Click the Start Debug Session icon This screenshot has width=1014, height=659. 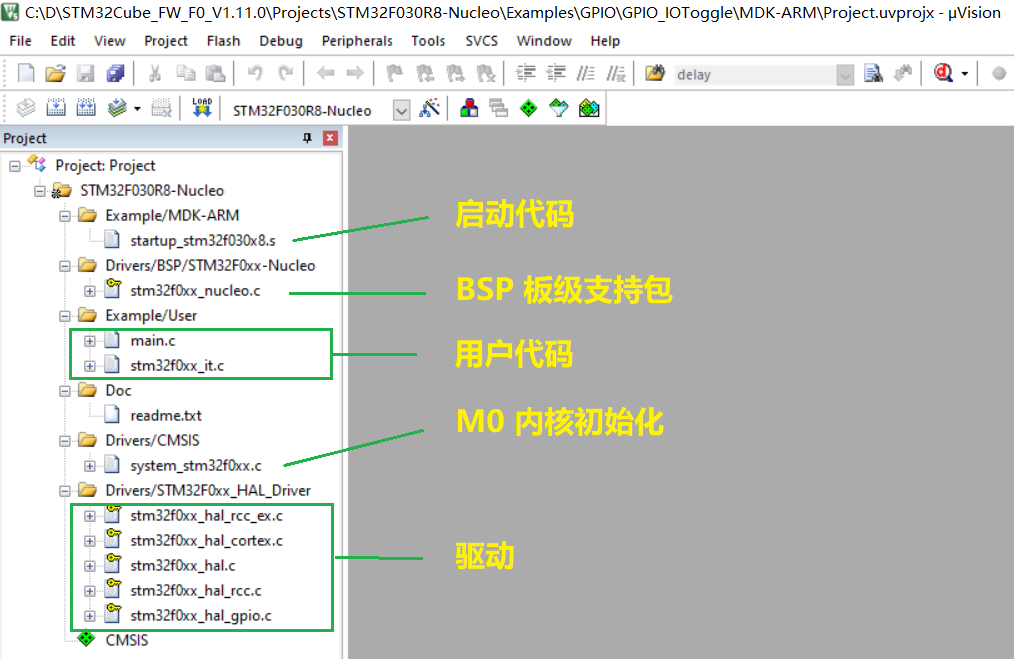point(944,73)
